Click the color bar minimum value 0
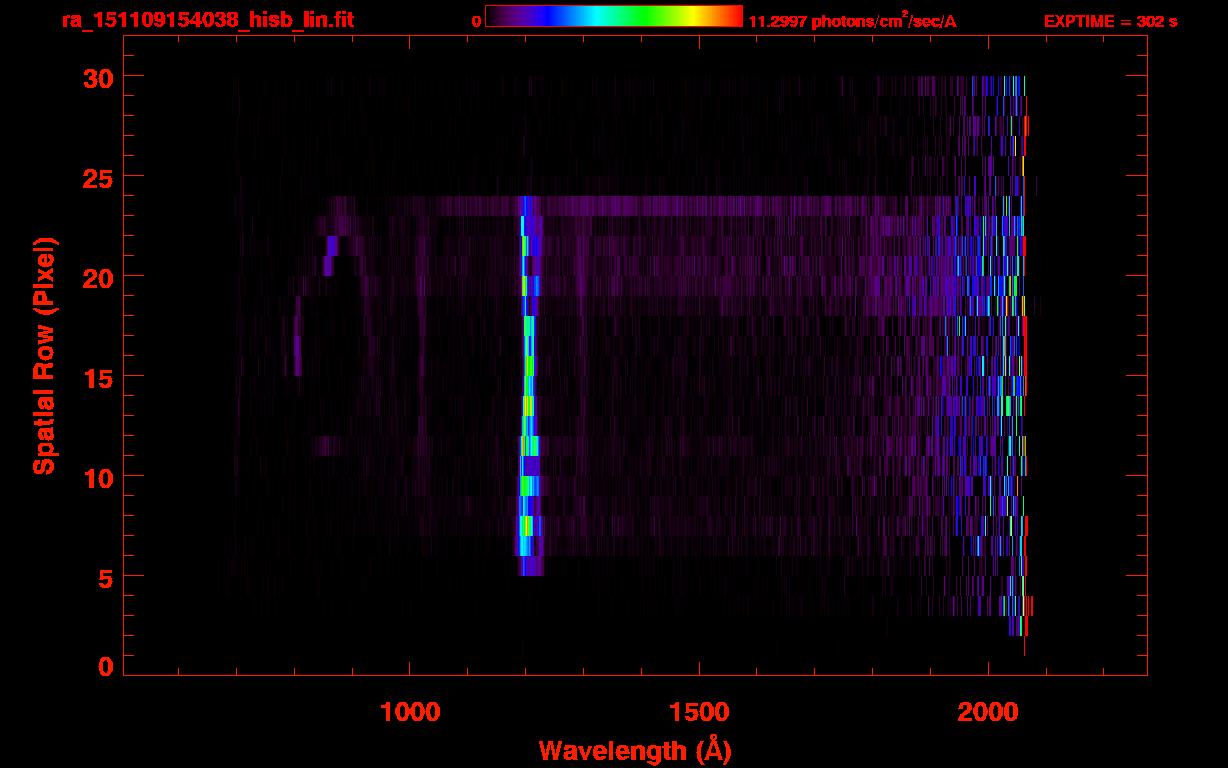The image size is (1228, 768). pyautogui.click(x=477, y=21)
